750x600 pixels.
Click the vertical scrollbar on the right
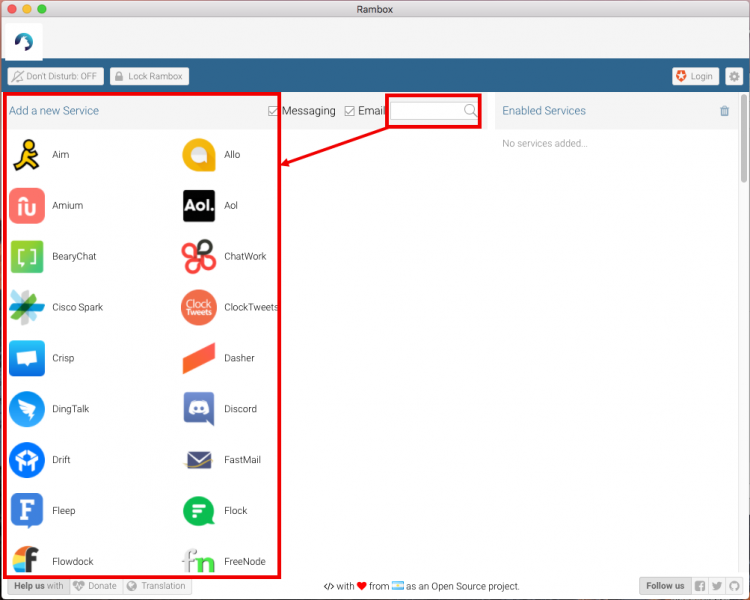744,139
